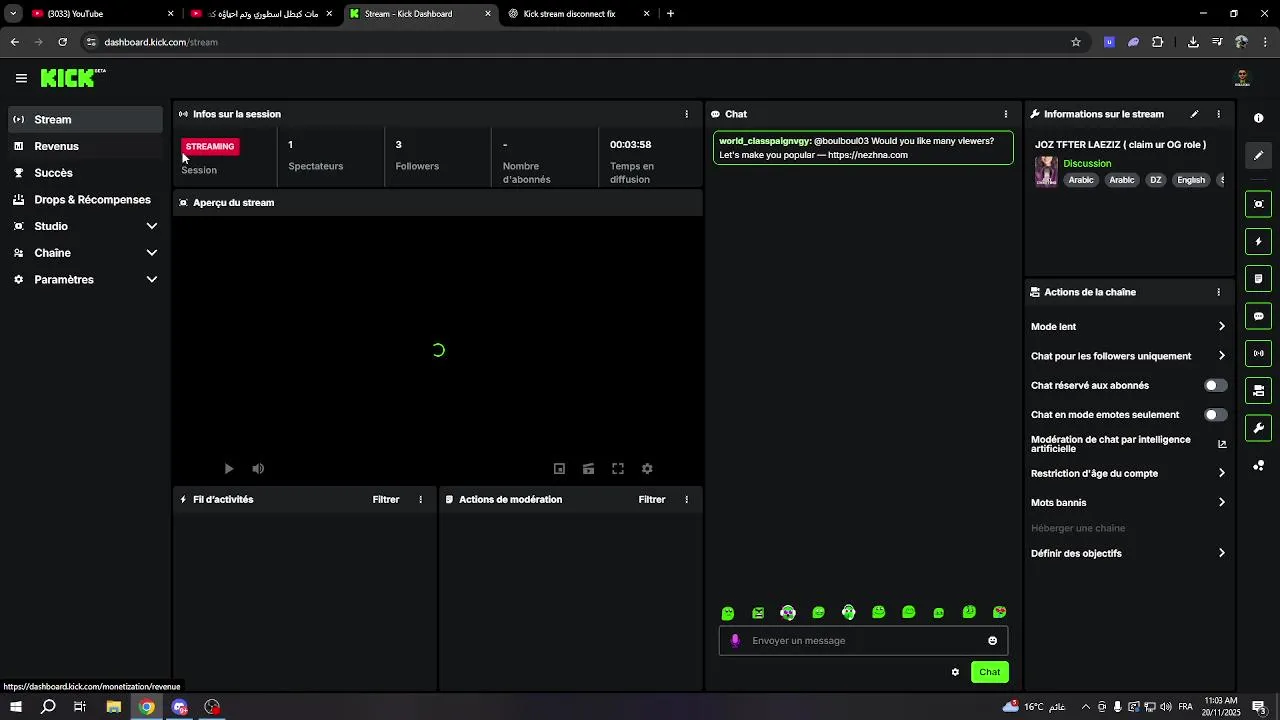
Task: Enter fullscreen in stream preview
Action: [618, 468]
